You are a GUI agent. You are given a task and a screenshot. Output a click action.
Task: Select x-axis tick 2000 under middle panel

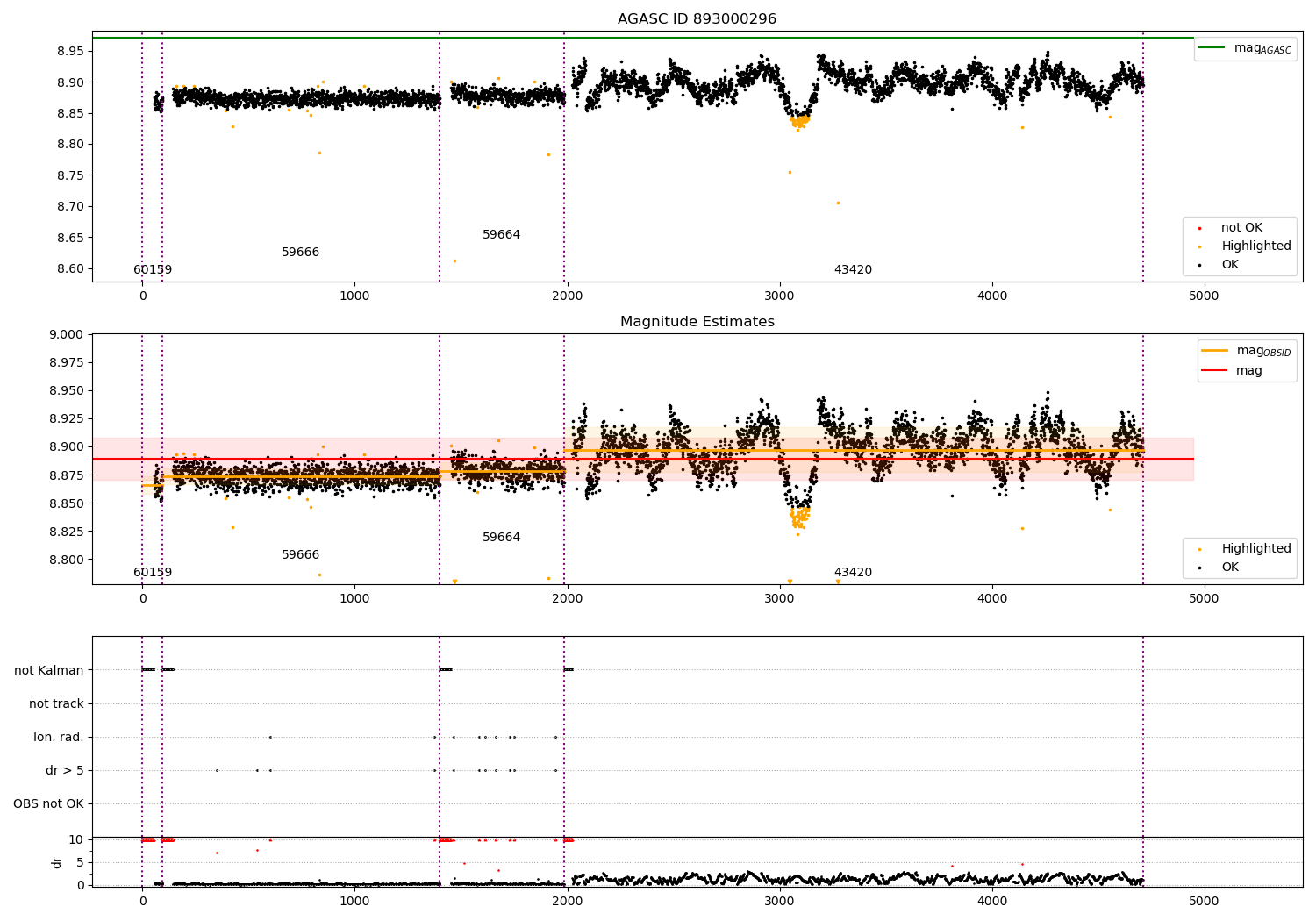(567, 599)
